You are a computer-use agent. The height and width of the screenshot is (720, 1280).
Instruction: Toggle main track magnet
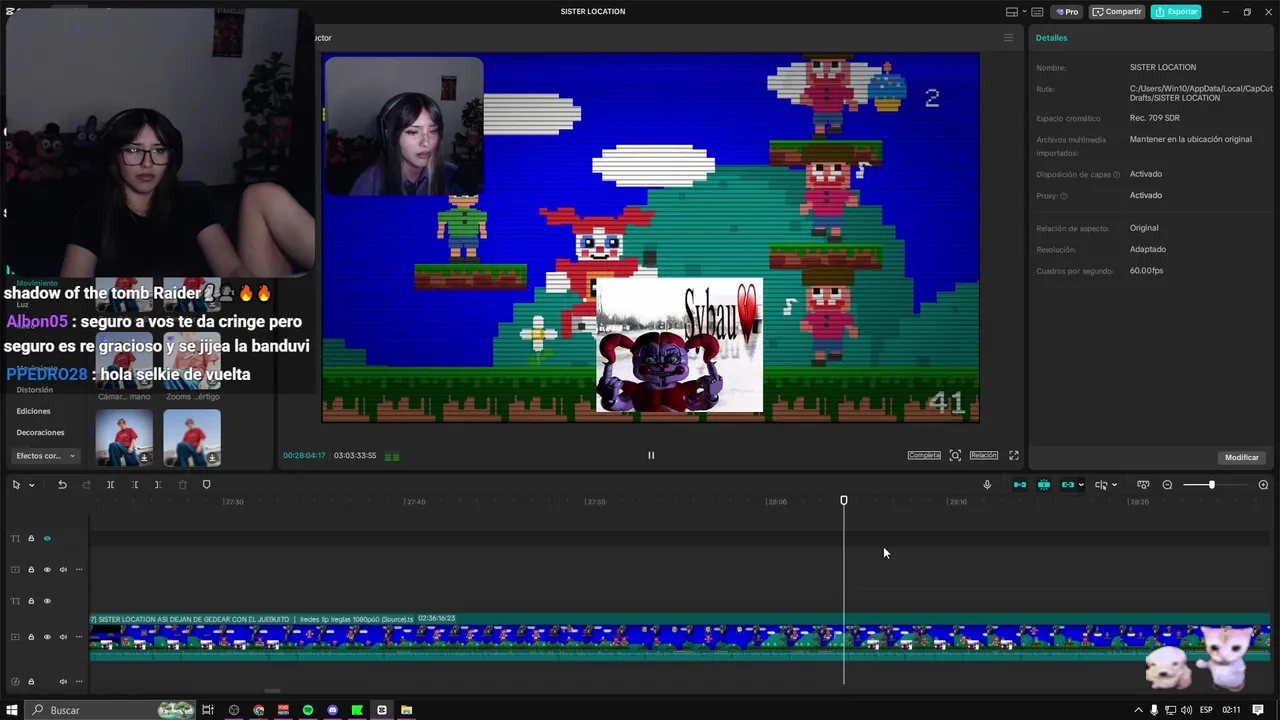coord(1020,485)
